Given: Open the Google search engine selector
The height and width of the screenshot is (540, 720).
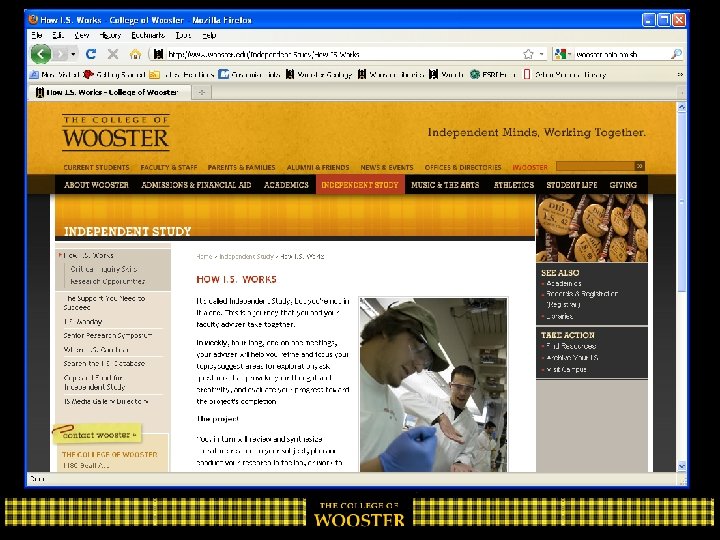Looking at the screenshot, I should [562, 54].
